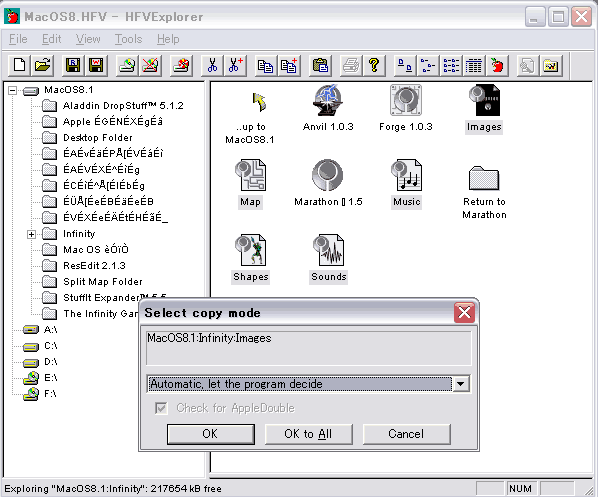Click the drive with red apple toolbar icon
This screenshot has height=497, width=598.
point(181,65)
